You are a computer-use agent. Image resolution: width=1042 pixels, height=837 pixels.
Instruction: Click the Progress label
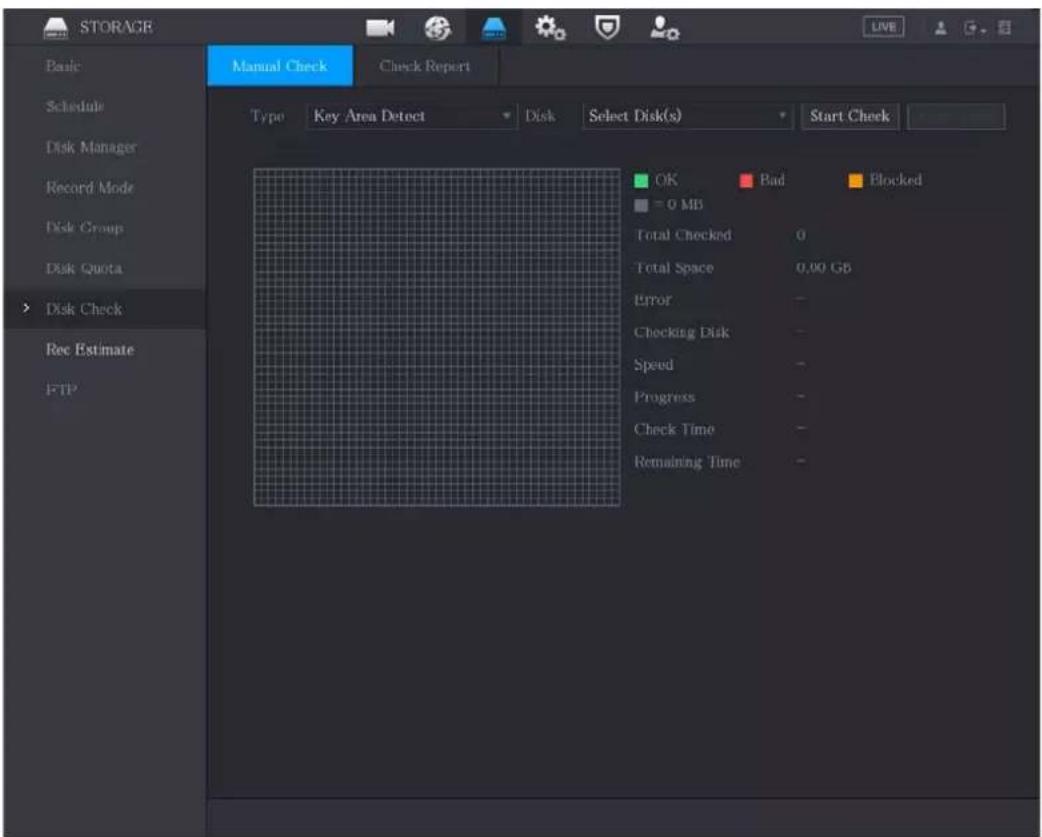click(665, 397)
